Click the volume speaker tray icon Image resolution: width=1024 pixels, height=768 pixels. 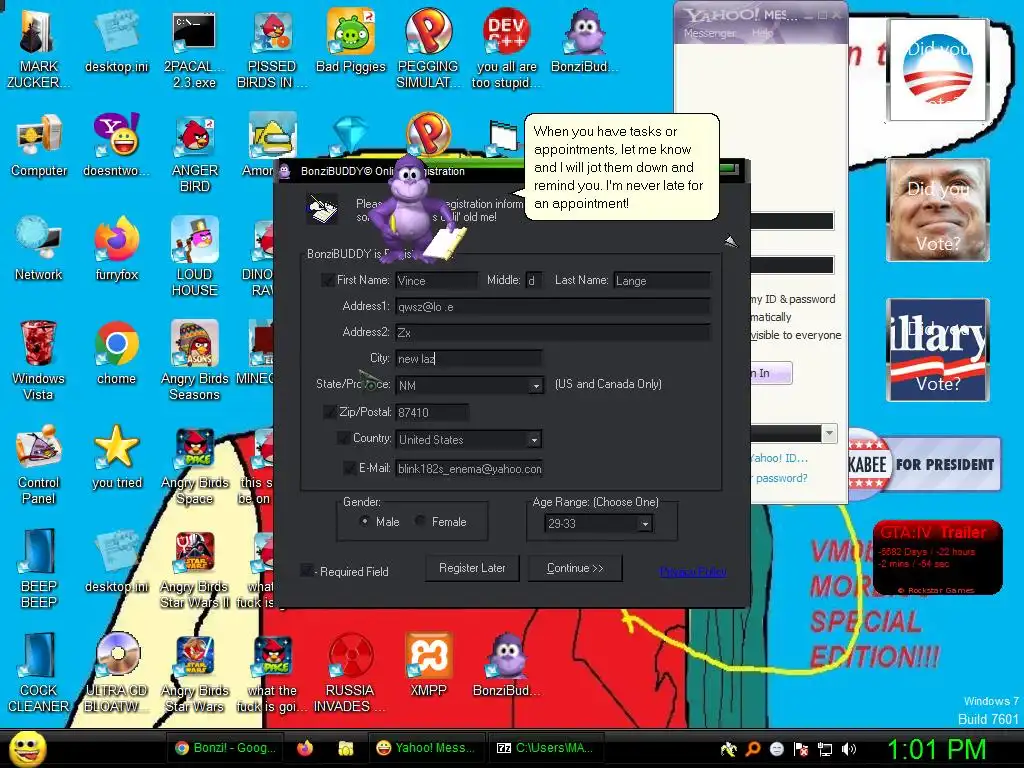(849, 748)
